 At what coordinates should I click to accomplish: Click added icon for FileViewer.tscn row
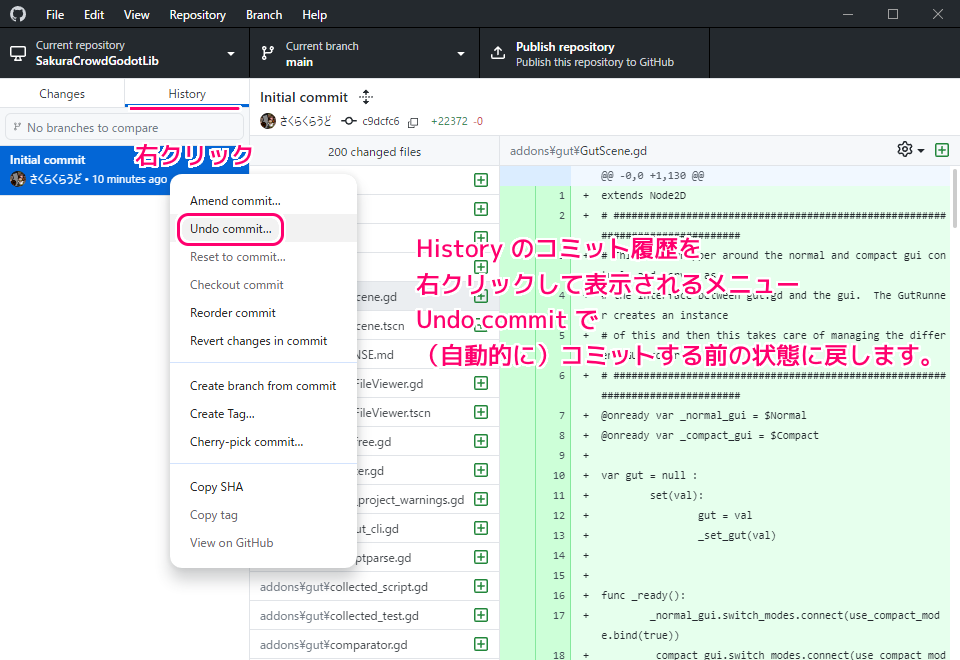tap(481, 412)
